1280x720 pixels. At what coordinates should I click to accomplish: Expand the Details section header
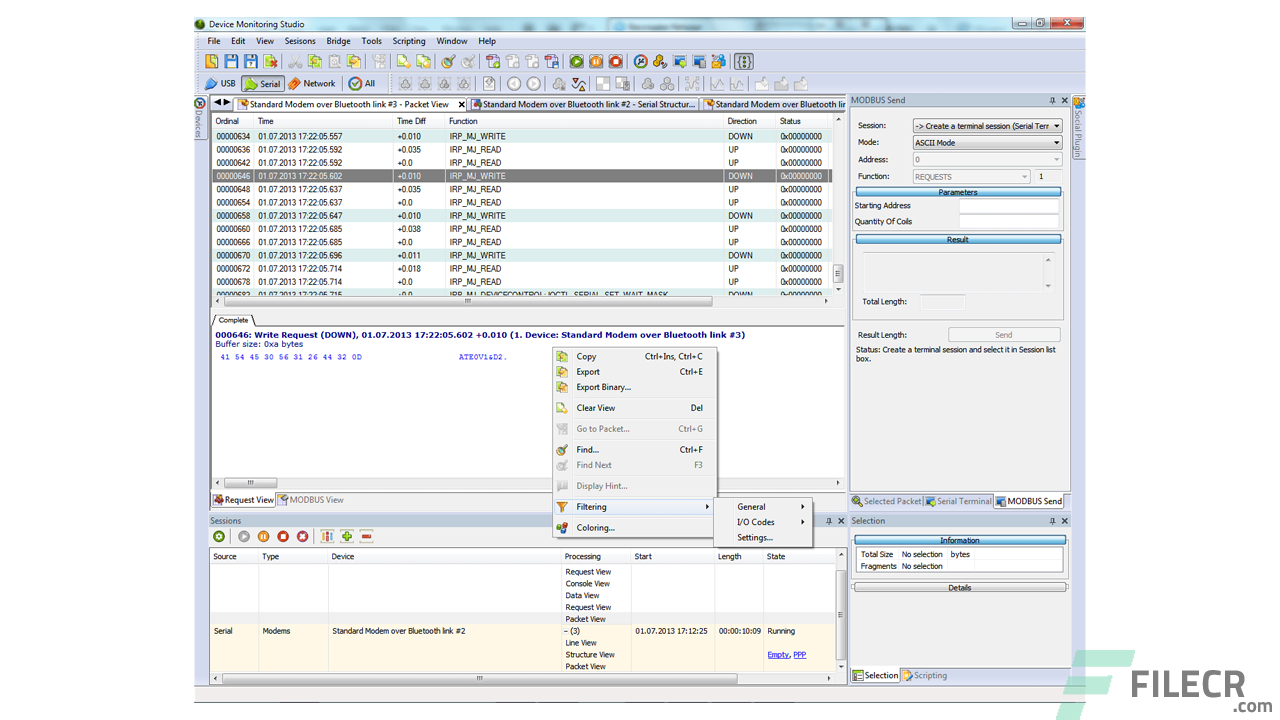pyautogui.click(x=959, y=587)
